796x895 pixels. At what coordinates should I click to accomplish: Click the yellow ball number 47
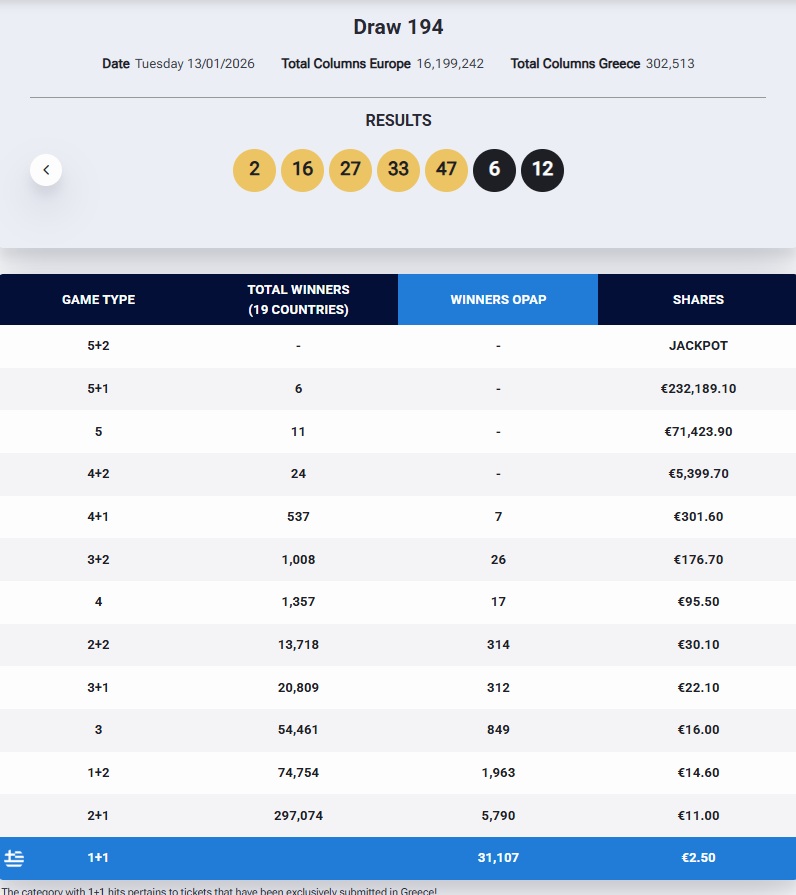[x=446, y=170]
